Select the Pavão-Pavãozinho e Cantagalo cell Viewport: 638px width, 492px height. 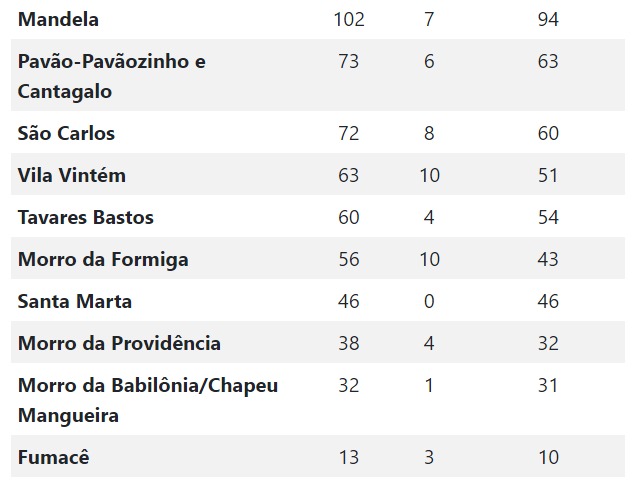(112, 76)
